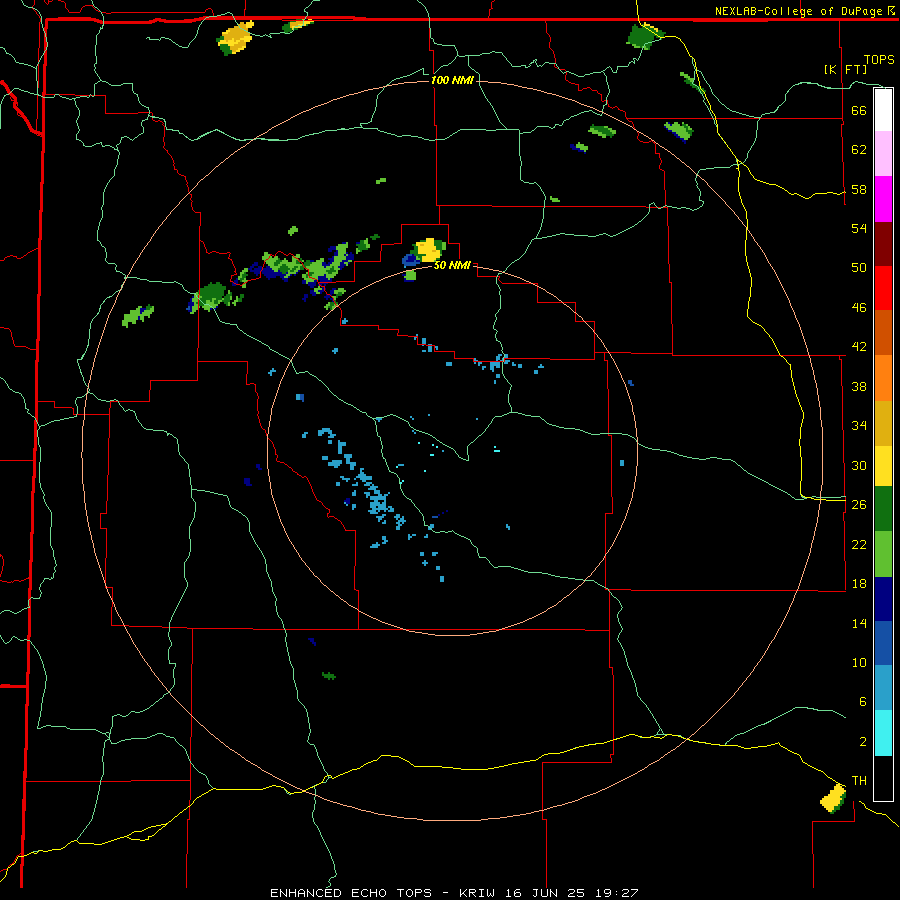The width and height of the screenshot is (900, 900).
Task: Click the gold legend color band
Action: tap(883, 423)
